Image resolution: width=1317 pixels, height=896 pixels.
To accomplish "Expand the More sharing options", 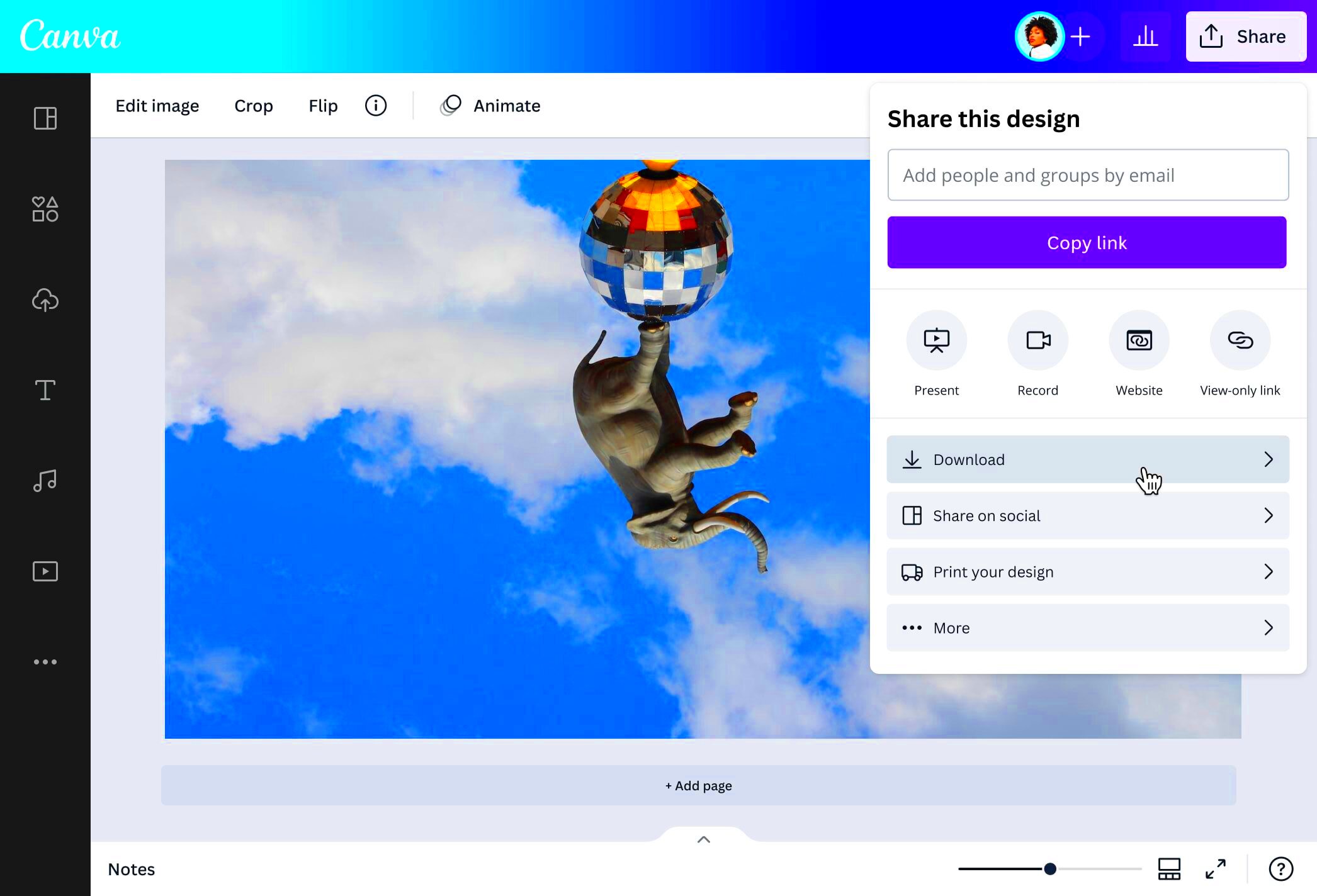I will (1087, 627).
